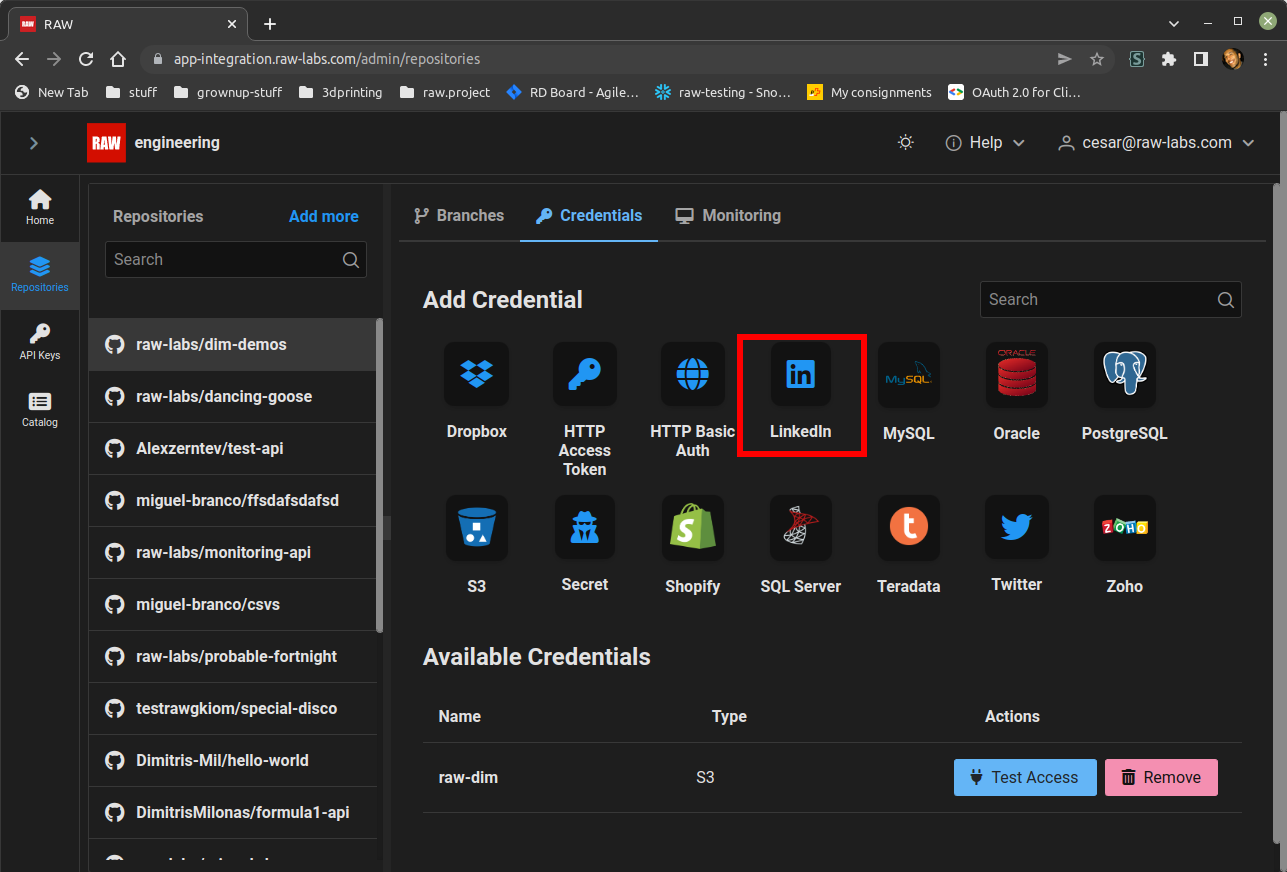Click magnifier icon in repositories search
1287x872 pixels.
click(351, 260)
